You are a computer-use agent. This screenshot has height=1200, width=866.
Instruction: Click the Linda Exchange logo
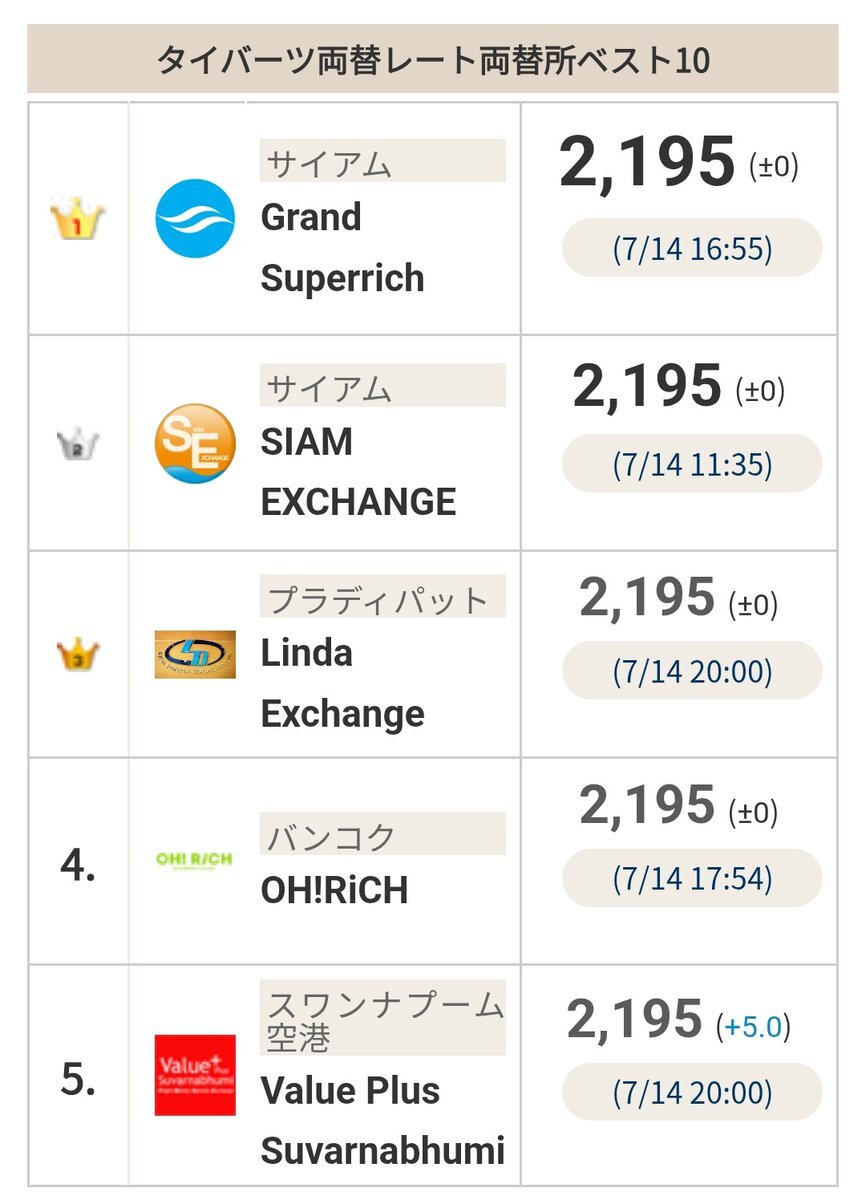pyautogui.click(x=196, y=655)
